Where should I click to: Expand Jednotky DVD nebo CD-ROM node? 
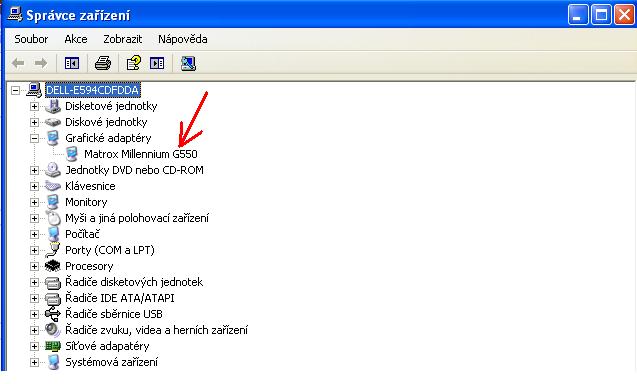[34, 170]
